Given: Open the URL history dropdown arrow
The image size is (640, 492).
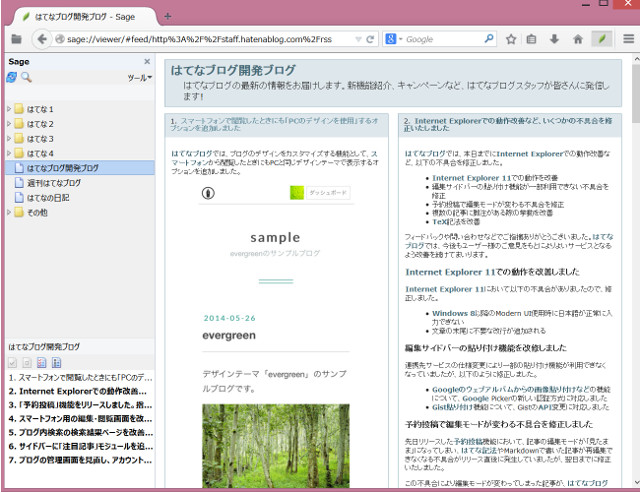Looking at the screenshot, I should point(358,39).
